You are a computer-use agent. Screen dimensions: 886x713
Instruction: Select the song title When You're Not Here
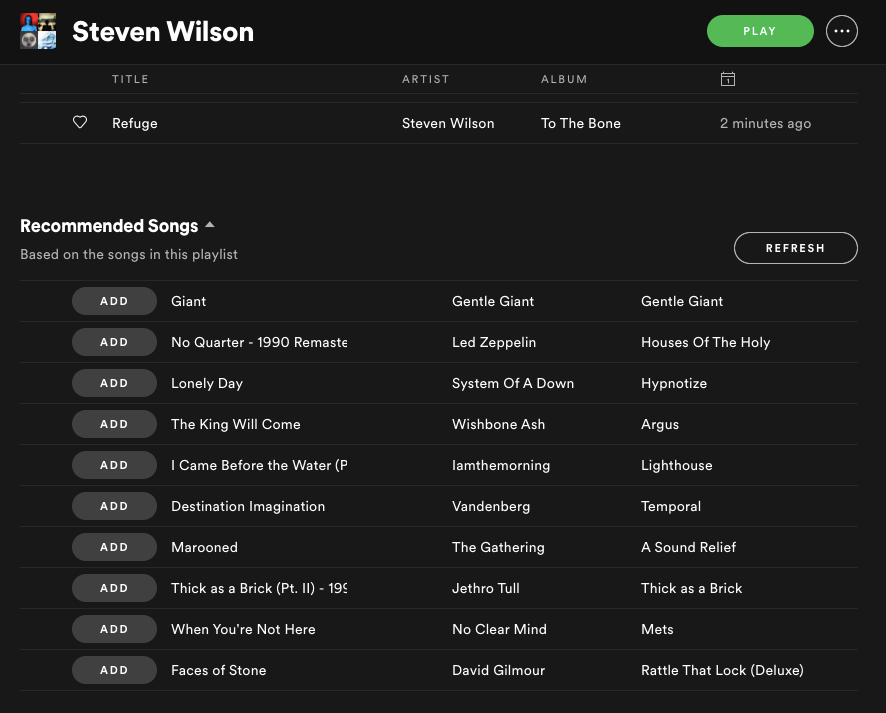243,629
